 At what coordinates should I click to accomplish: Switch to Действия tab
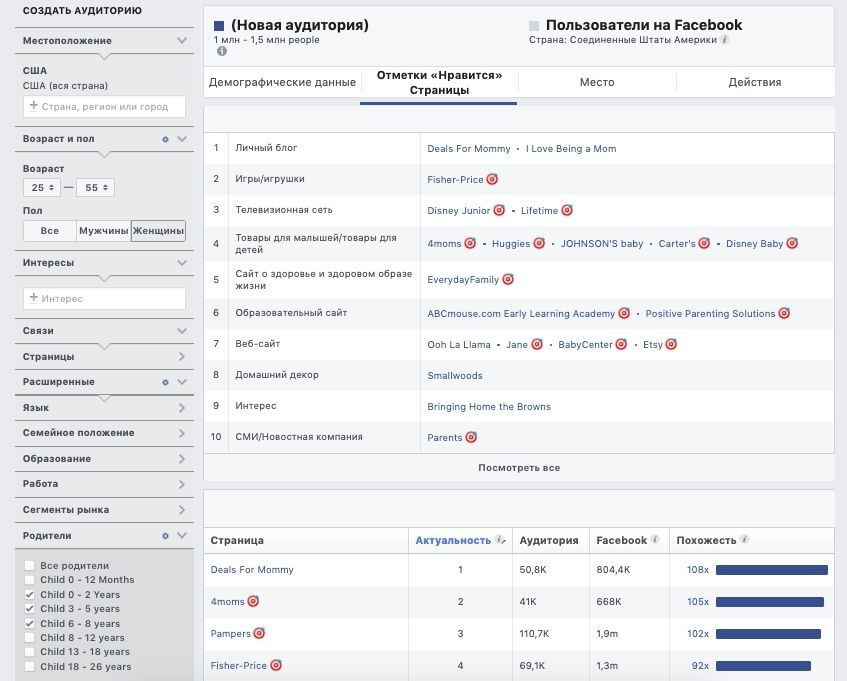point(755,82)
